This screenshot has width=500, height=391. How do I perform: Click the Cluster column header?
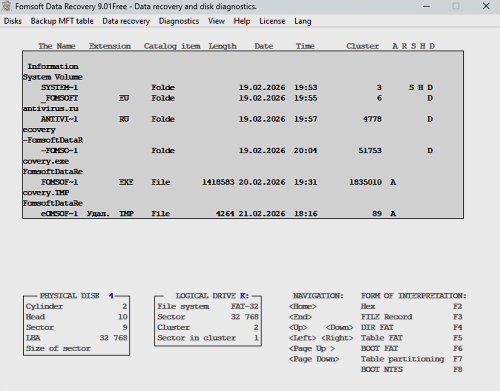pyautogui.click(x=363, y=46)
